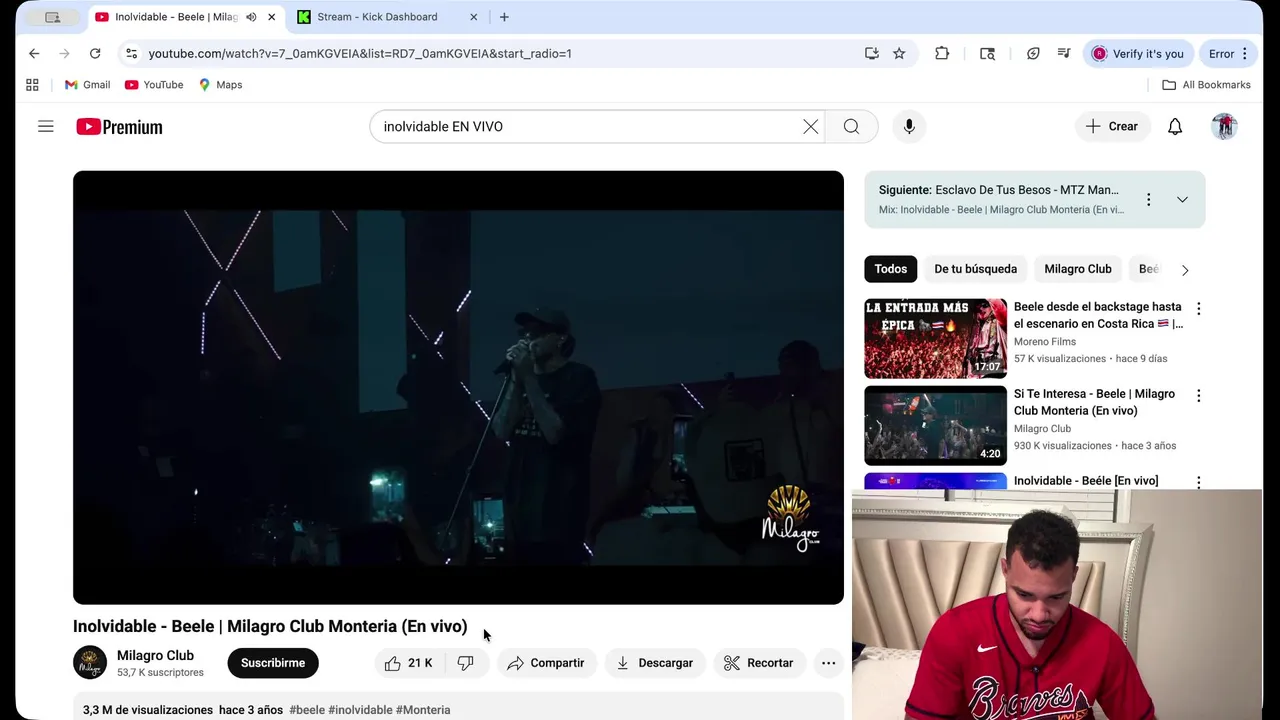This screenshot has height=720, width=1280.
Task: Click the #inolvidable hashtag
Action: 360,710
